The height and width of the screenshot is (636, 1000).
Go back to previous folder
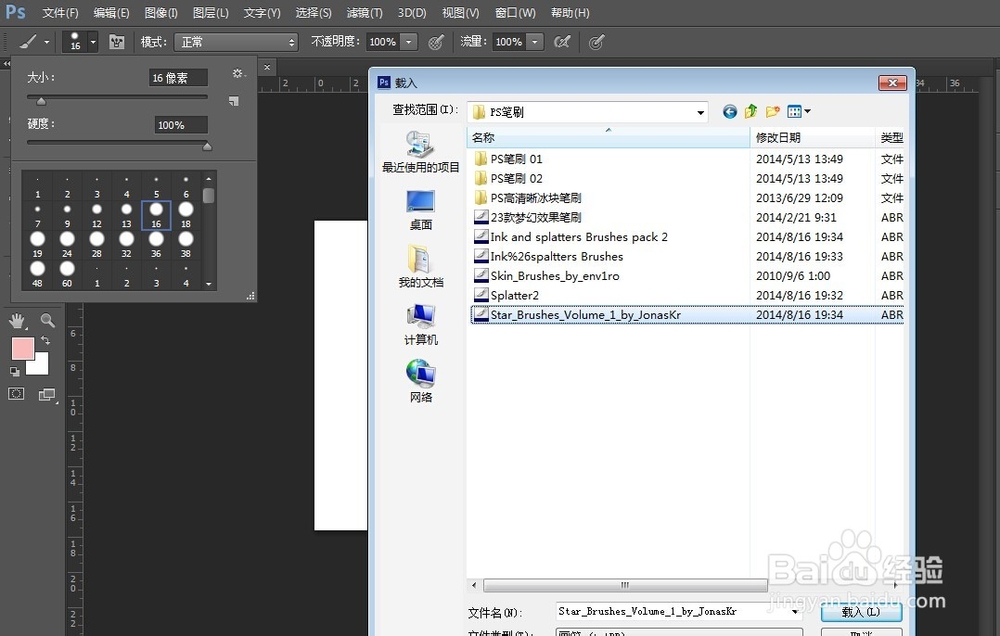(730, 112)
